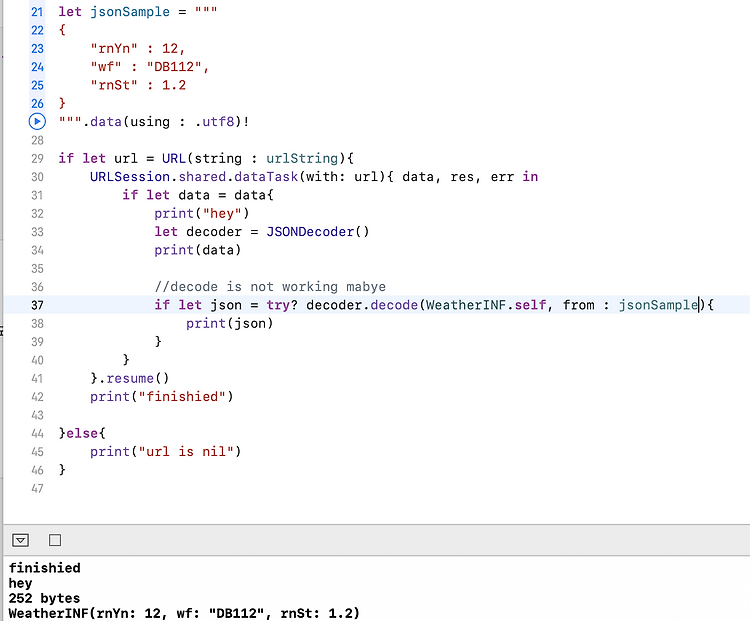The image size is (750, 621).
Task: Click print("url is nil") statement
Action: click(165, 452)
